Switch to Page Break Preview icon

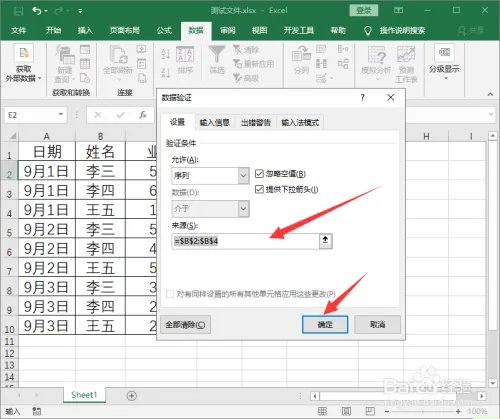point(370,411)
